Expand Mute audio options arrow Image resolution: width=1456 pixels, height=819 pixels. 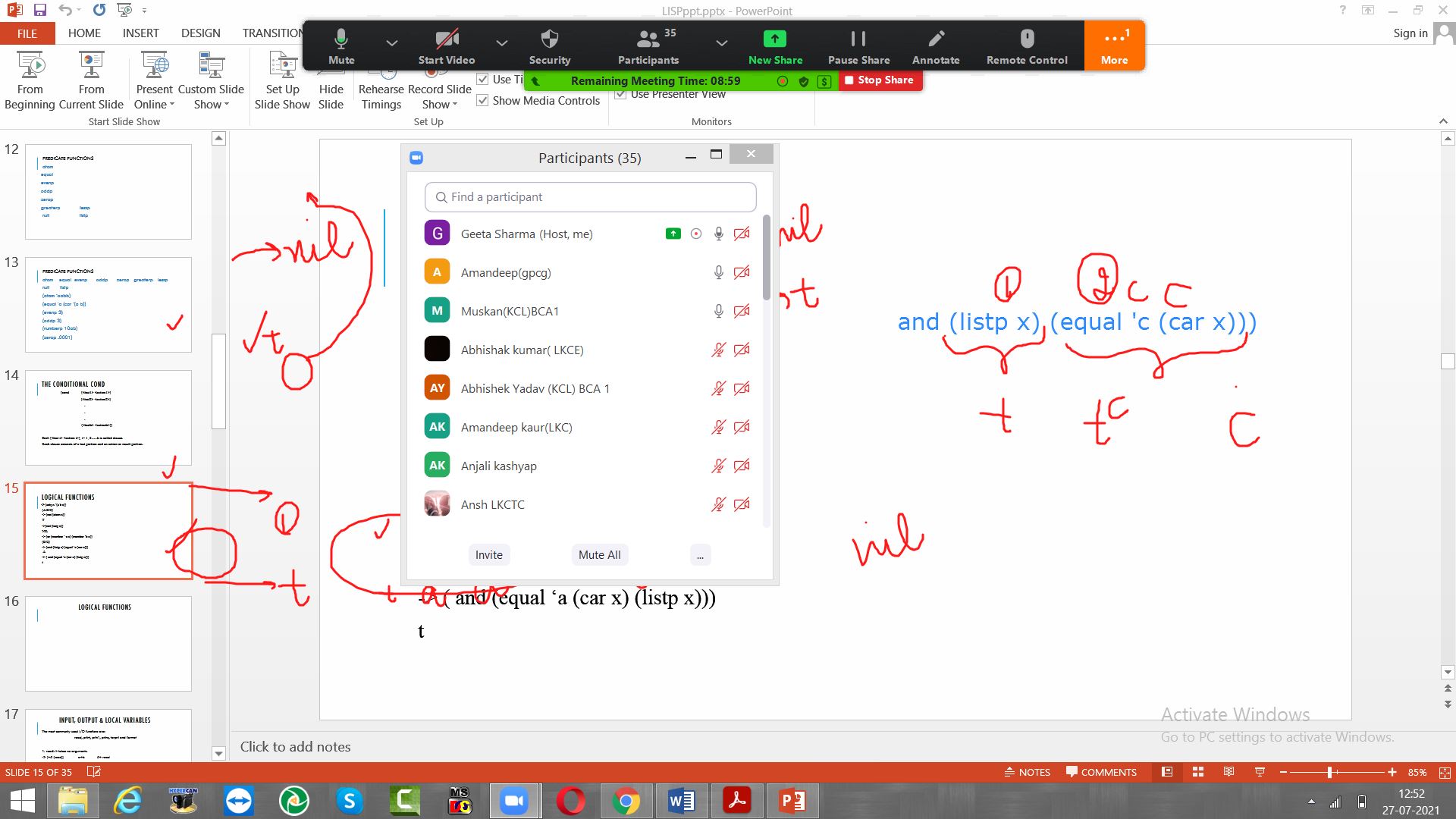(x=391, y=42)
